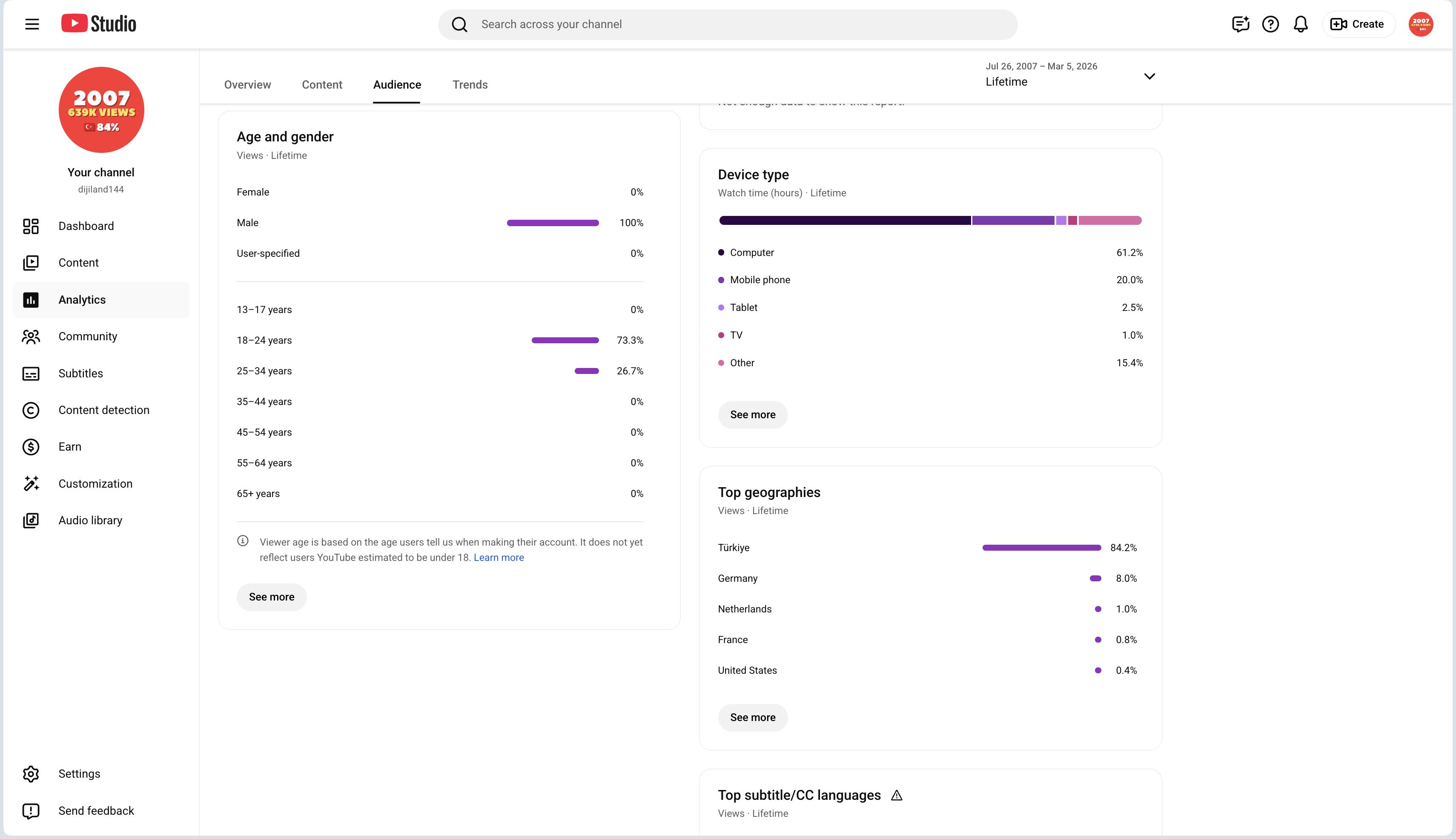Open the hamburger navigation menu

pos(32,24)
